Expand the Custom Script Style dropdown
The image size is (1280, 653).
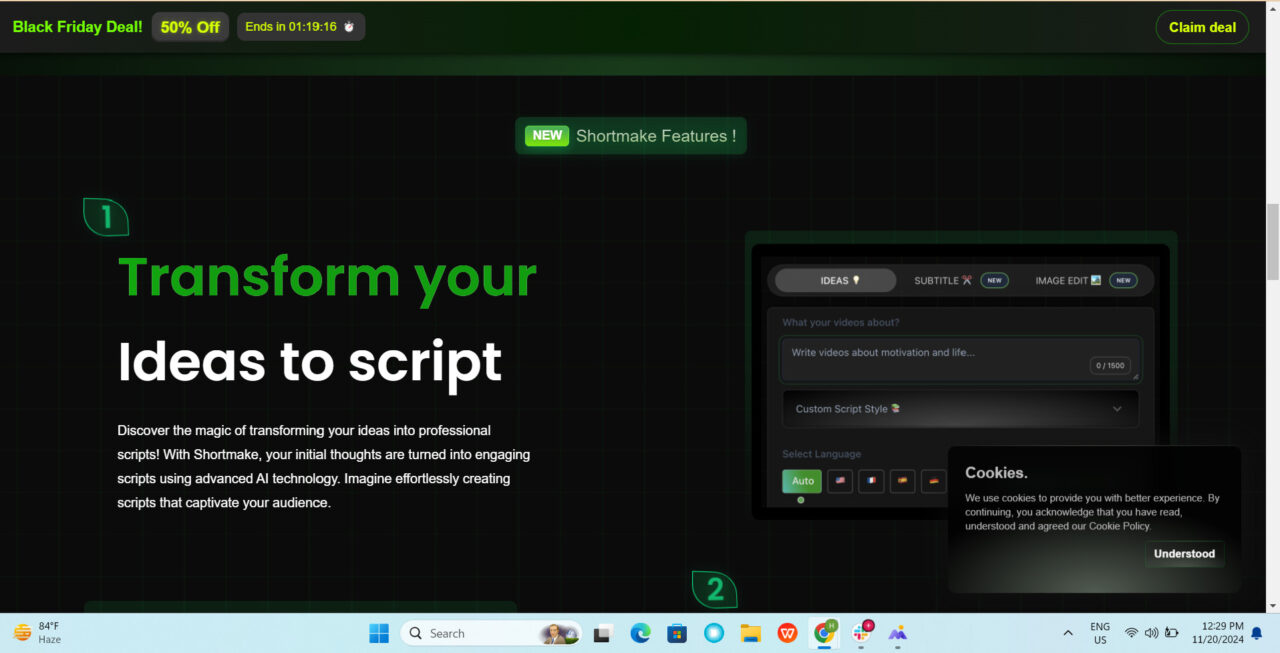[x=959, y=409]
